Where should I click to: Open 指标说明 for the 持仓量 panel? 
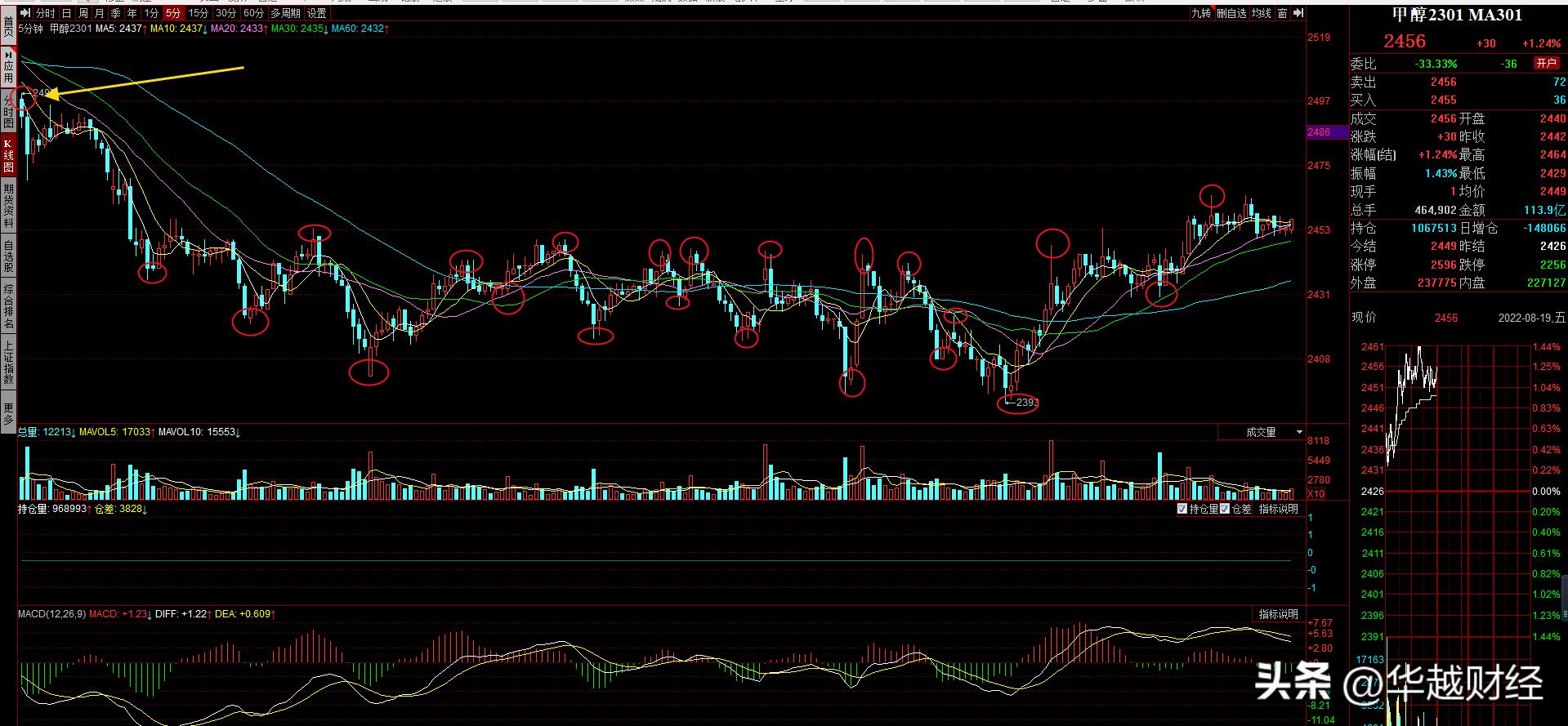(1278, 509)
